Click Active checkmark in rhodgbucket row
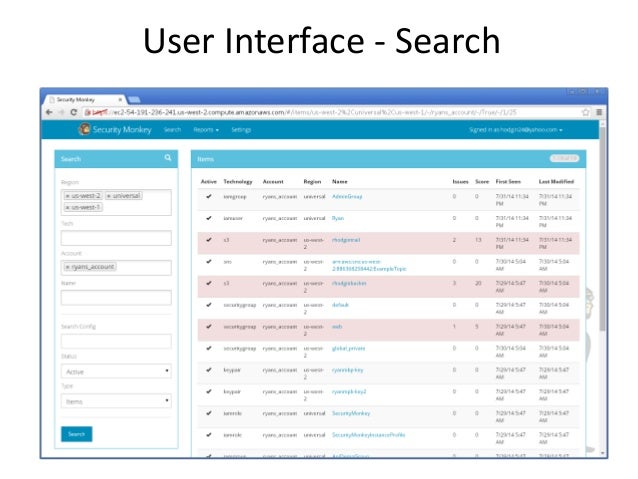 pyautogui.click(x=209, y=283)
